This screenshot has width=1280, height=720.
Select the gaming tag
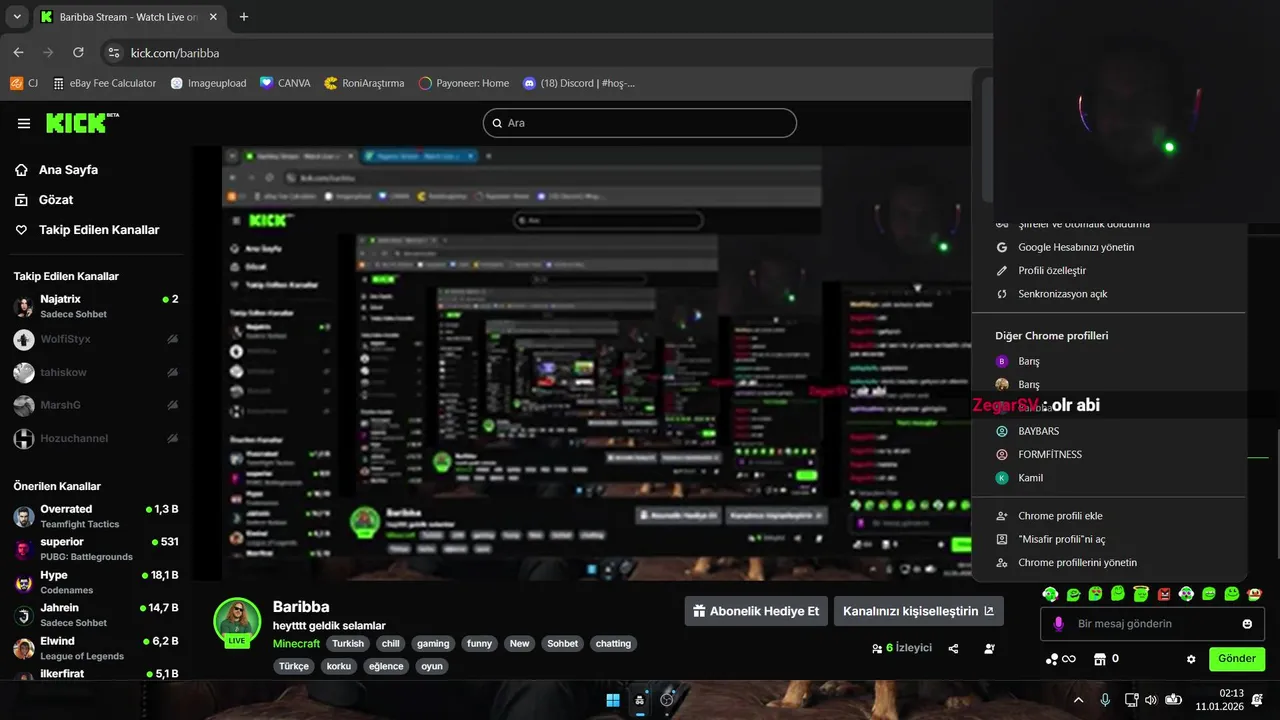[433, 644]
